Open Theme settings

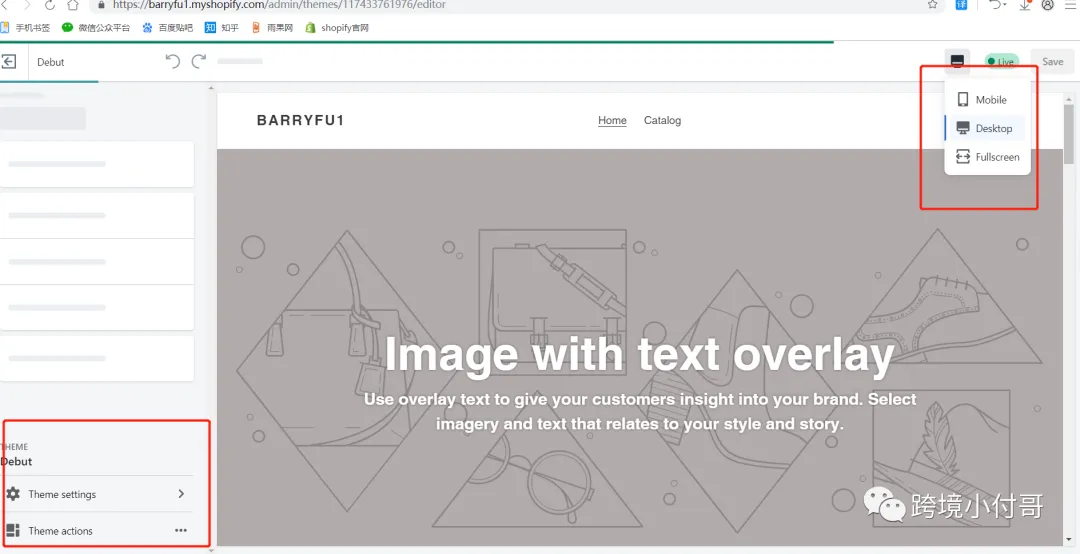point(97,494)
